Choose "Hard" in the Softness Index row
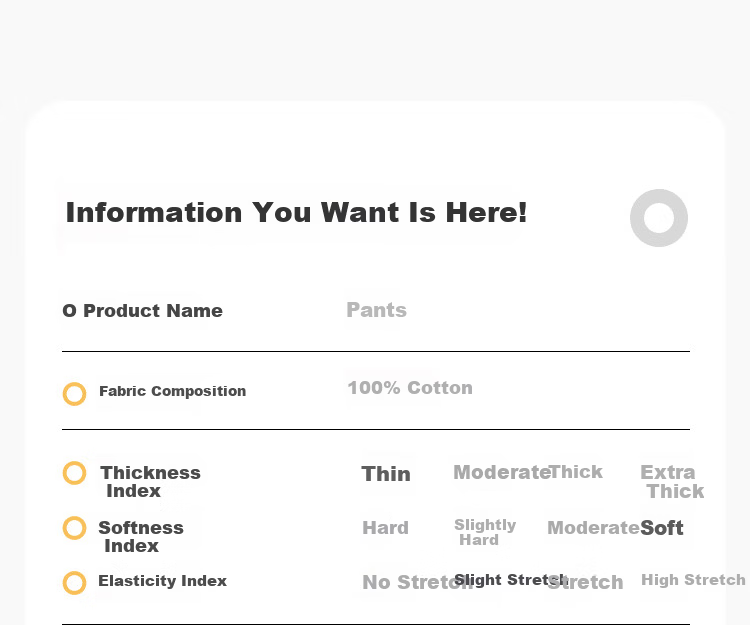Image resolution: width=750 pixels, height=625 pixels. [386, 528]
